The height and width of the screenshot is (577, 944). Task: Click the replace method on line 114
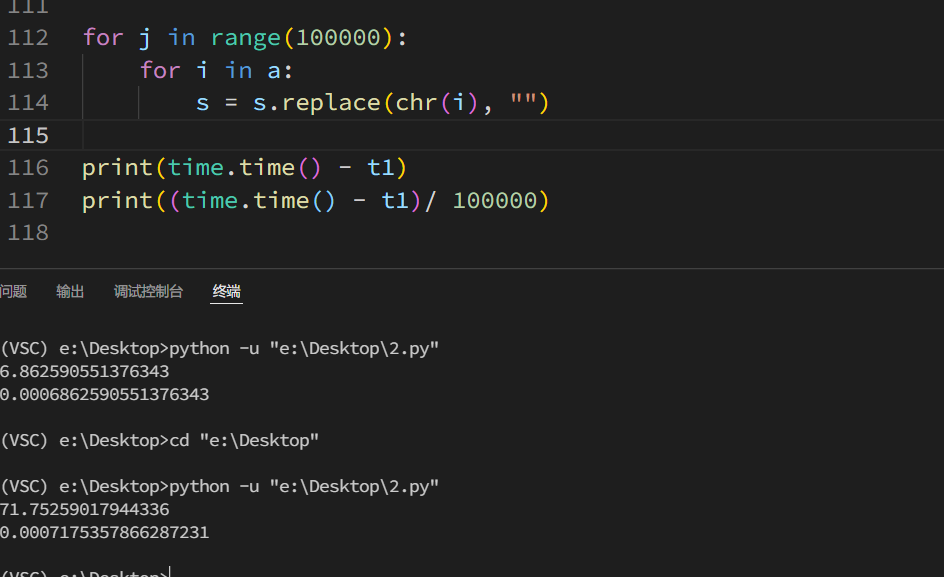click(x=331, y=103)
